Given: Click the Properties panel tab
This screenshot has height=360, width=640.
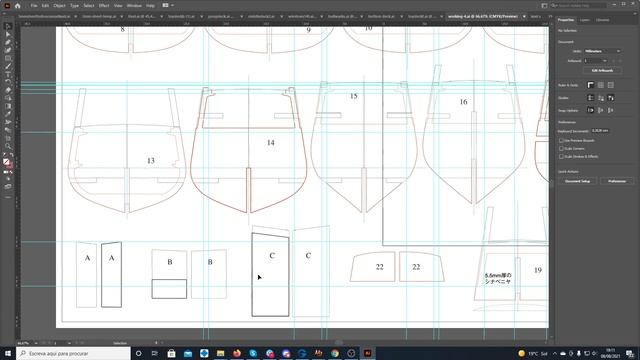Looking at the screenshot, I should pyautogui.click(x=566, y=20).
